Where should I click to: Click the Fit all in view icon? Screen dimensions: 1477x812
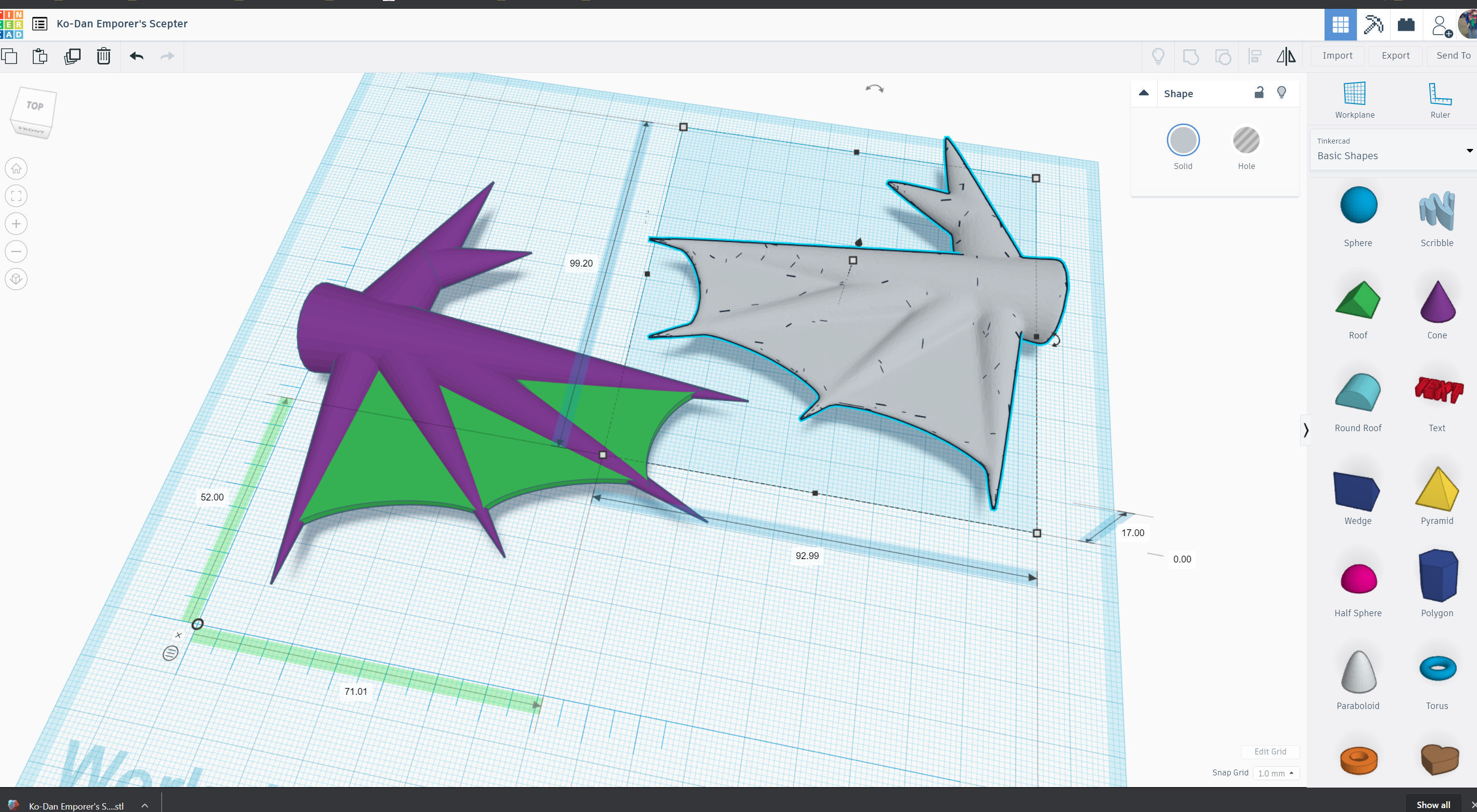(16, 196)
